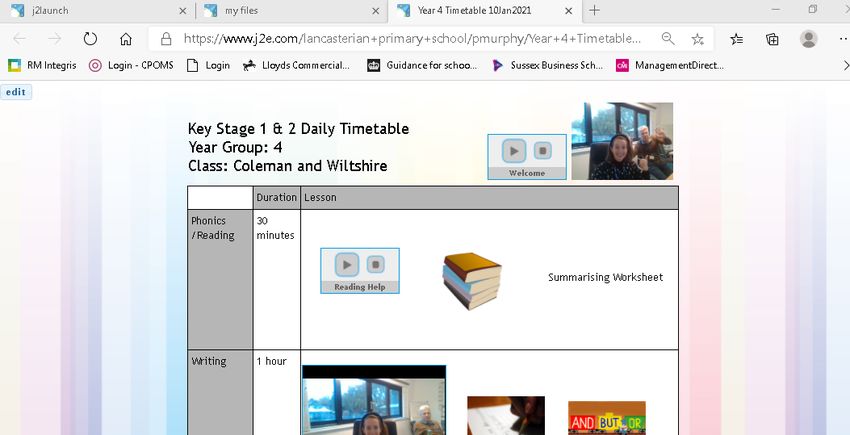Restore down the browser window
This screenshot has height=435, width=850.
(x=813, y=10)
